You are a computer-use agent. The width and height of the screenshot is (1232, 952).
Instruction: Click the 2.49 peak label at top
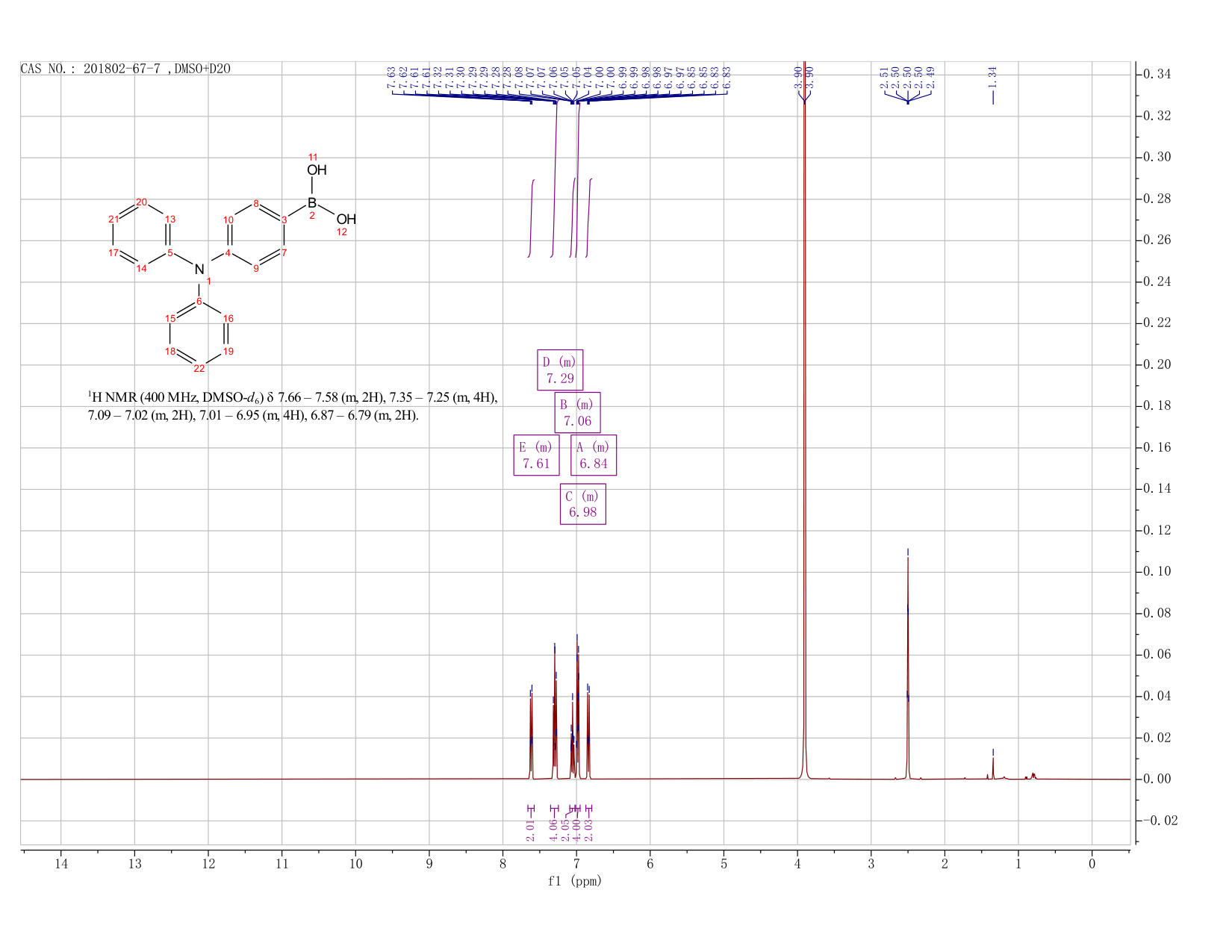click(931, 77)
